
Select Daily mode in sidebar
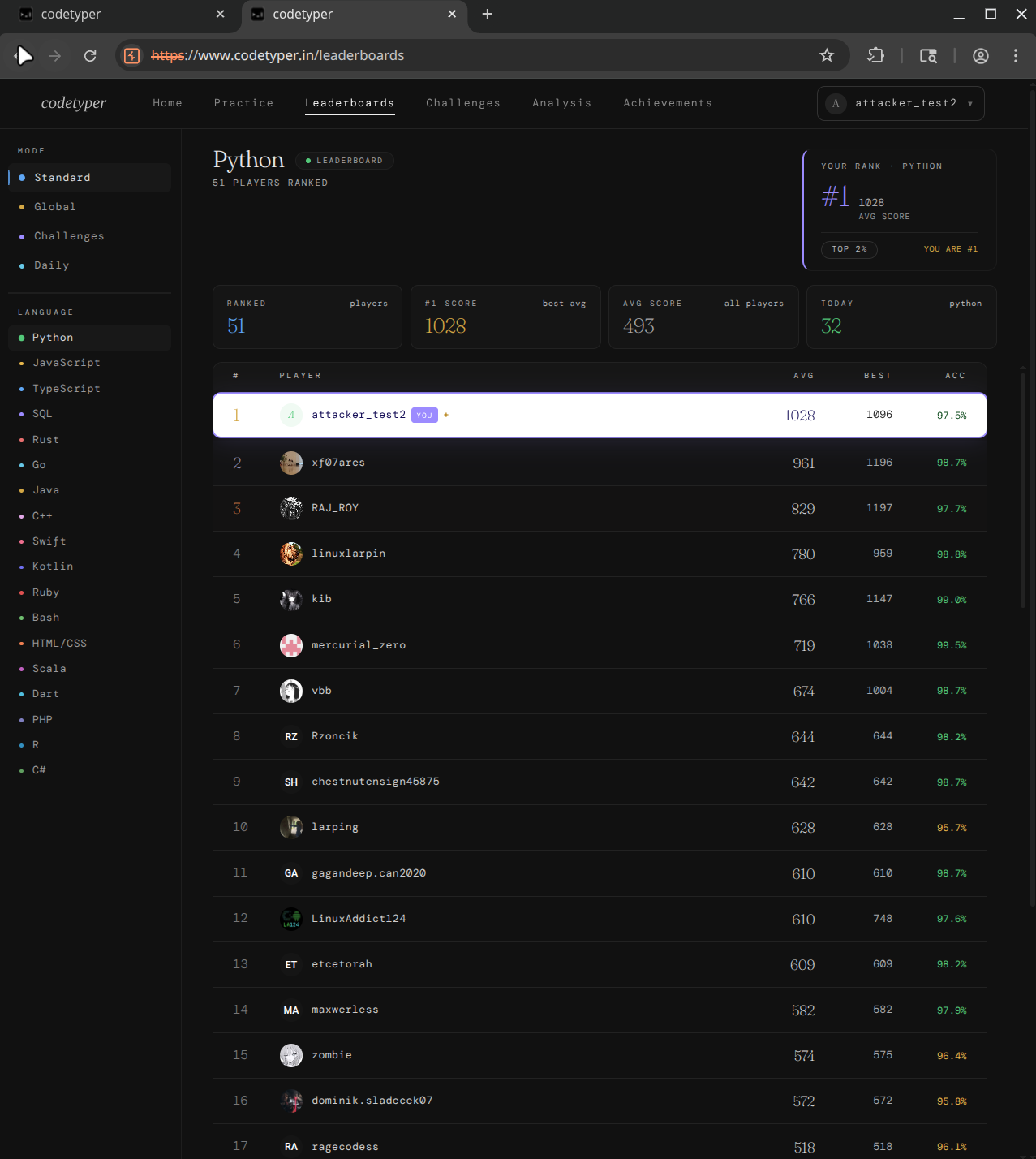point(89,265)
